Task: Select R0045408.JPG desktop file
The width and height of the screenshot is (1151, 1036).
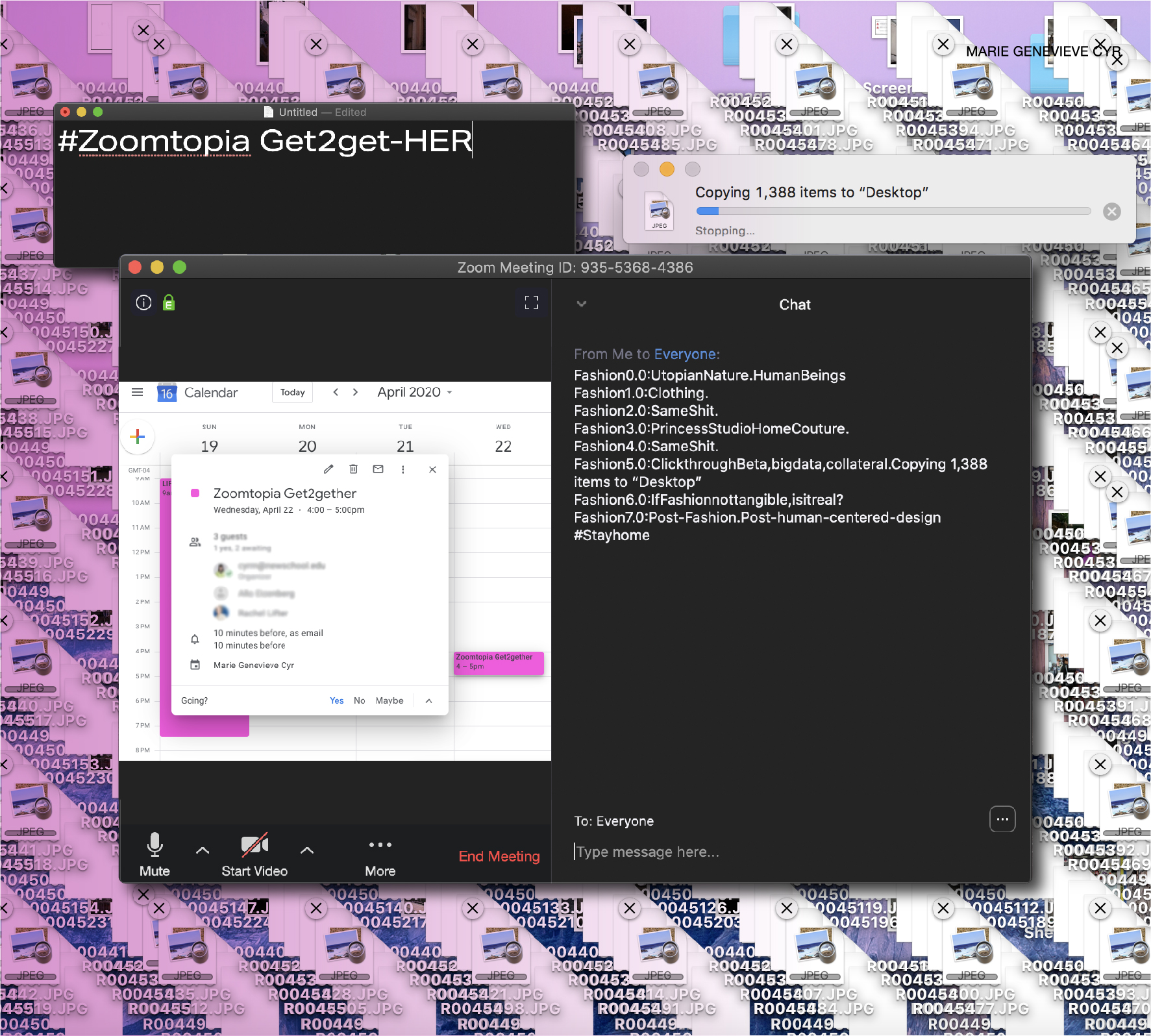Action: pos(642,130)
